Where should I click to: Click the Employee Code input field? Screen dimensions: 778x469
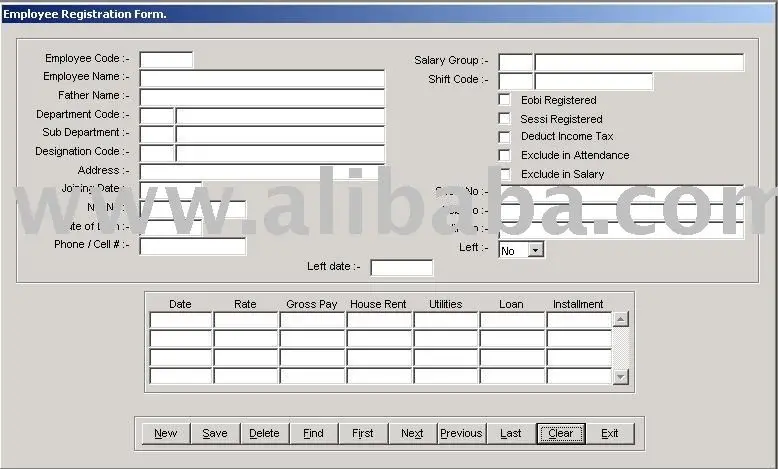pyautogui.click(x=166, y=60)
